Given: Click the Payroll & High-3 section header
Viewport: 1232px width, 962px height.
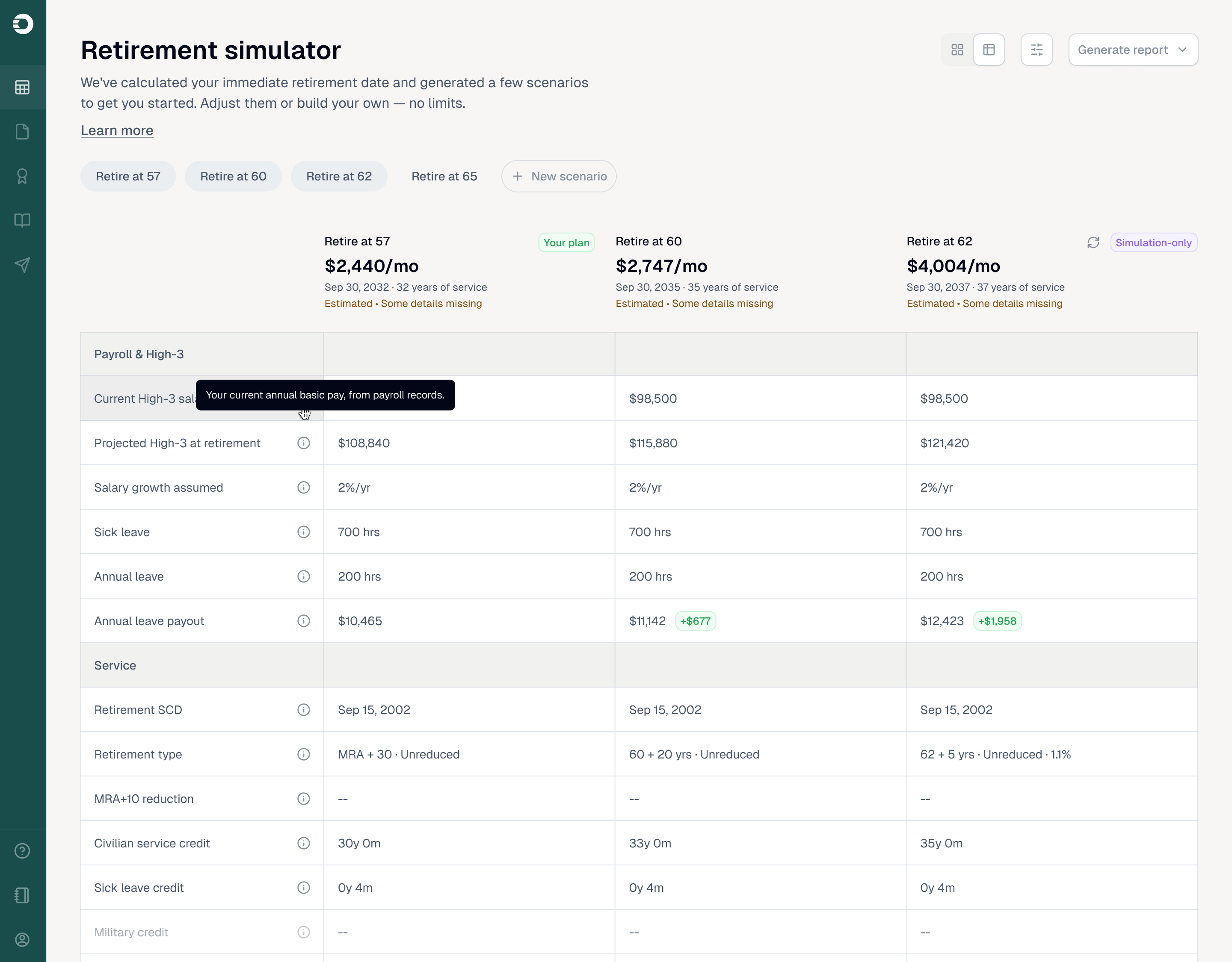Looking at the screenshot, I should [x=139, y=354].
